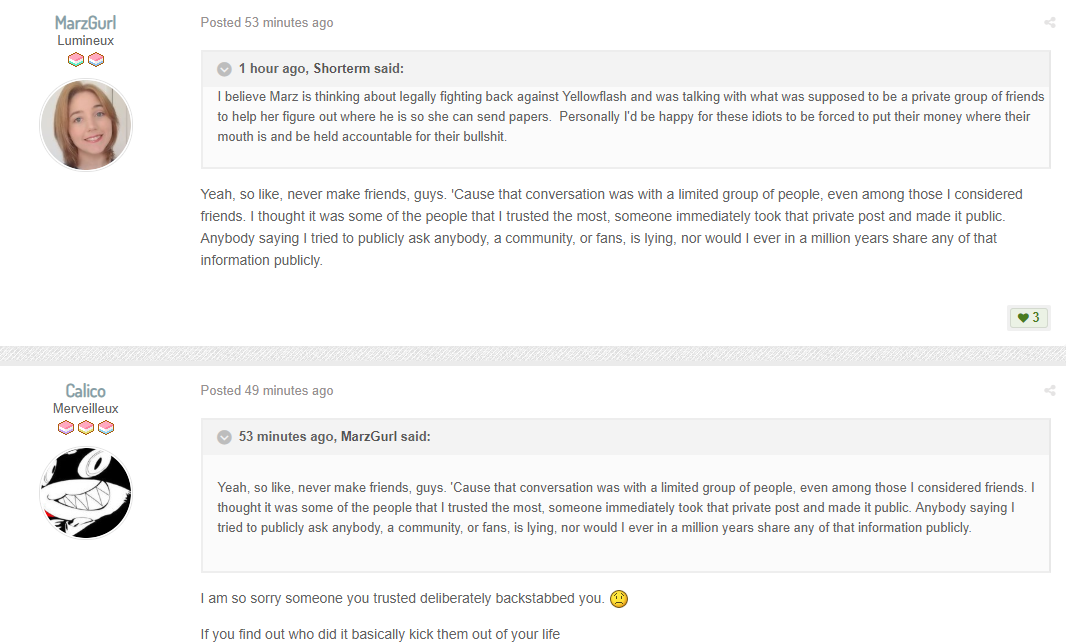Click Calico's cartoon avatar
Screen dimensions: 1066x644
tap(86, 492)
